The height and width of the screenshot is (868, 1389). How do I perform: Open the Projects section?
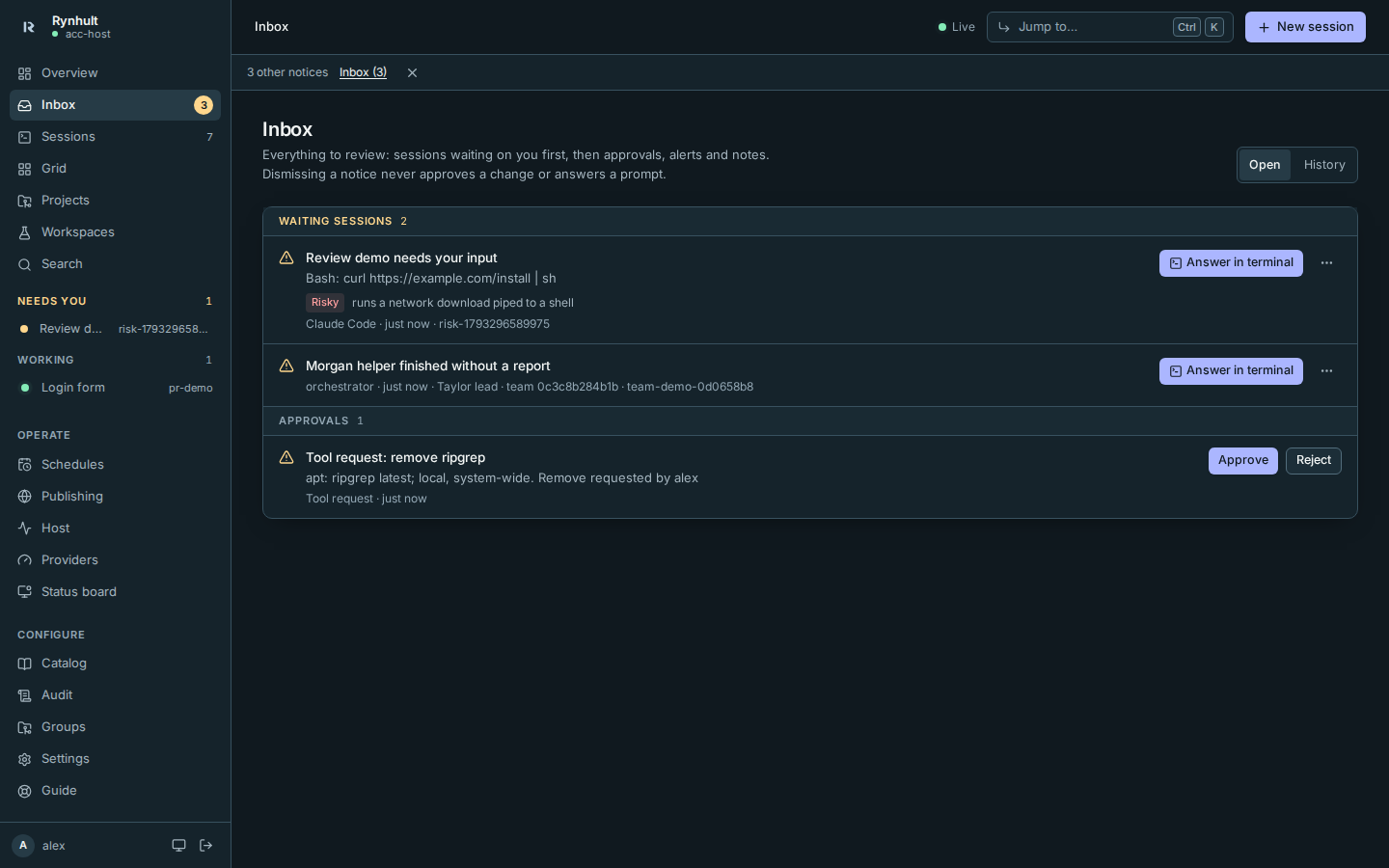pos(115,201)
